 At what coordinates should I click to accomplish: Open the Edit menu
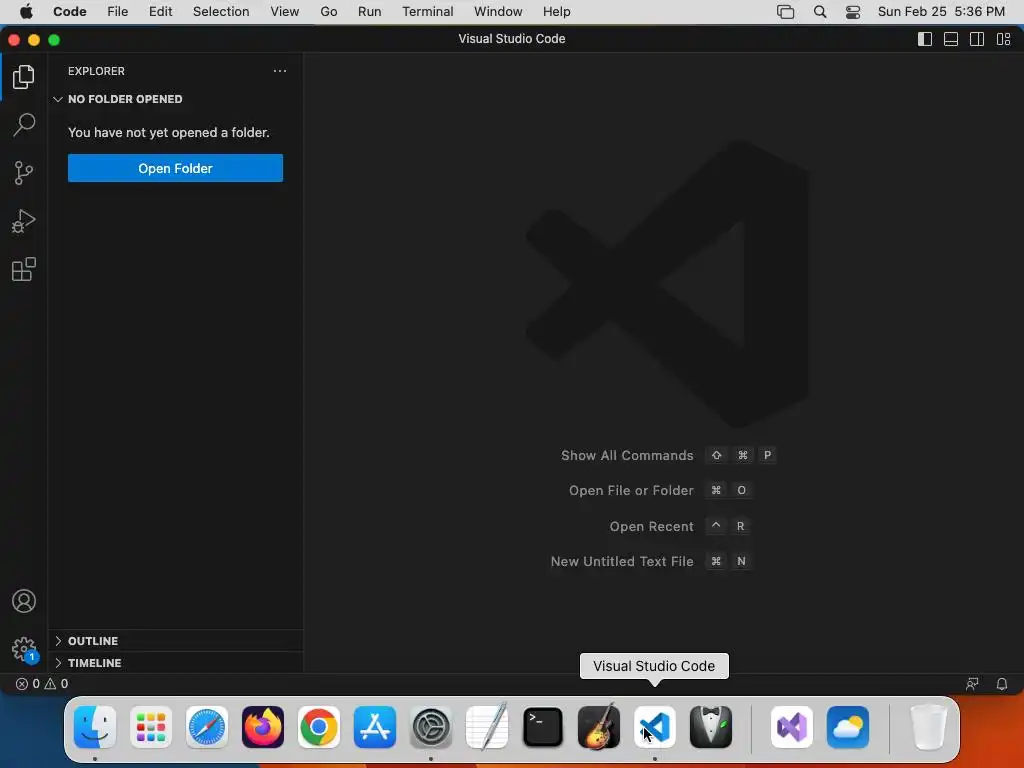pos(161,12)
